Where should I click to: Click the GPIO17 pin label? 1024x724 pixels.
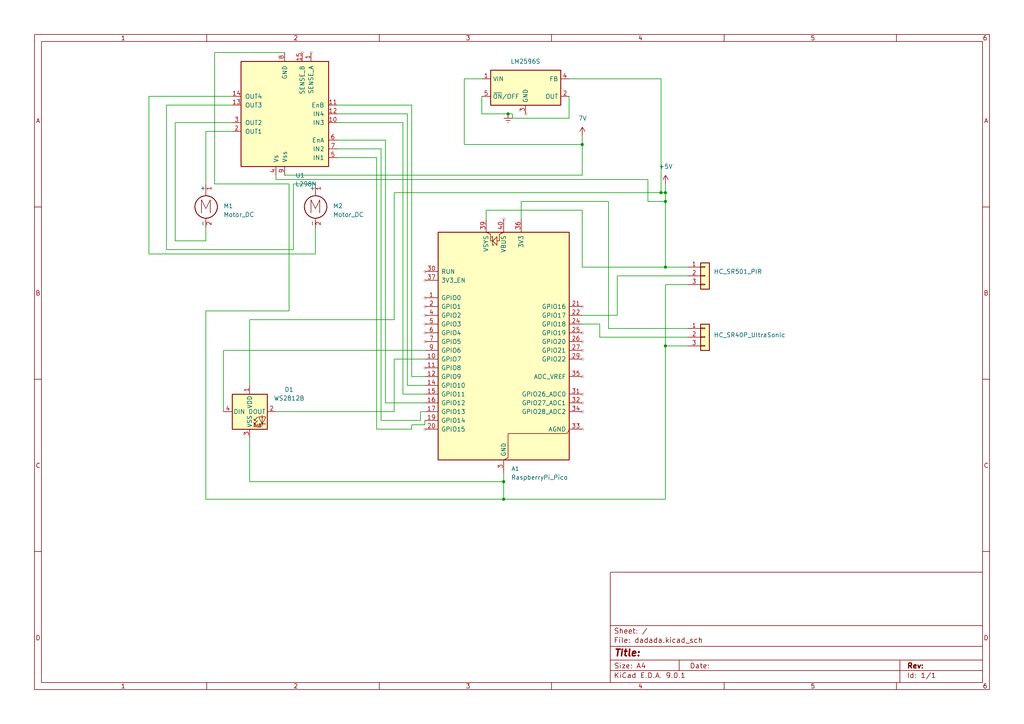pyautogui.click(x=554, y=315)
